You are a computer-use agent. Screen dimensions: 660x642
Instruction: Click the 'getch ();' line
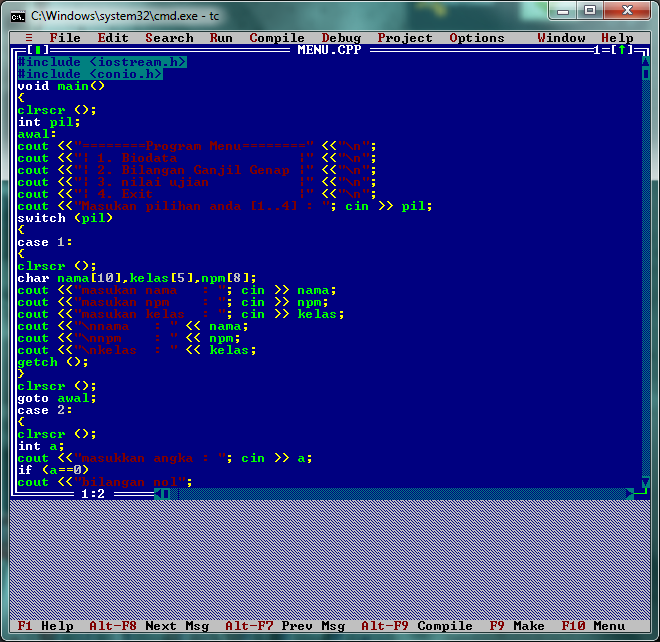pos(53,362)
